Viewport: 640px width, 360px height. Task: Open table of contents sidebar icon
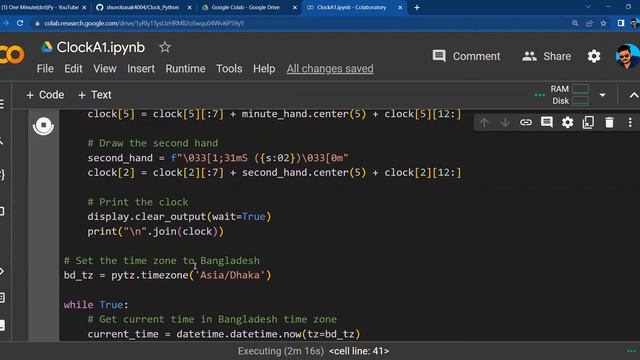[x=2, y=104]
